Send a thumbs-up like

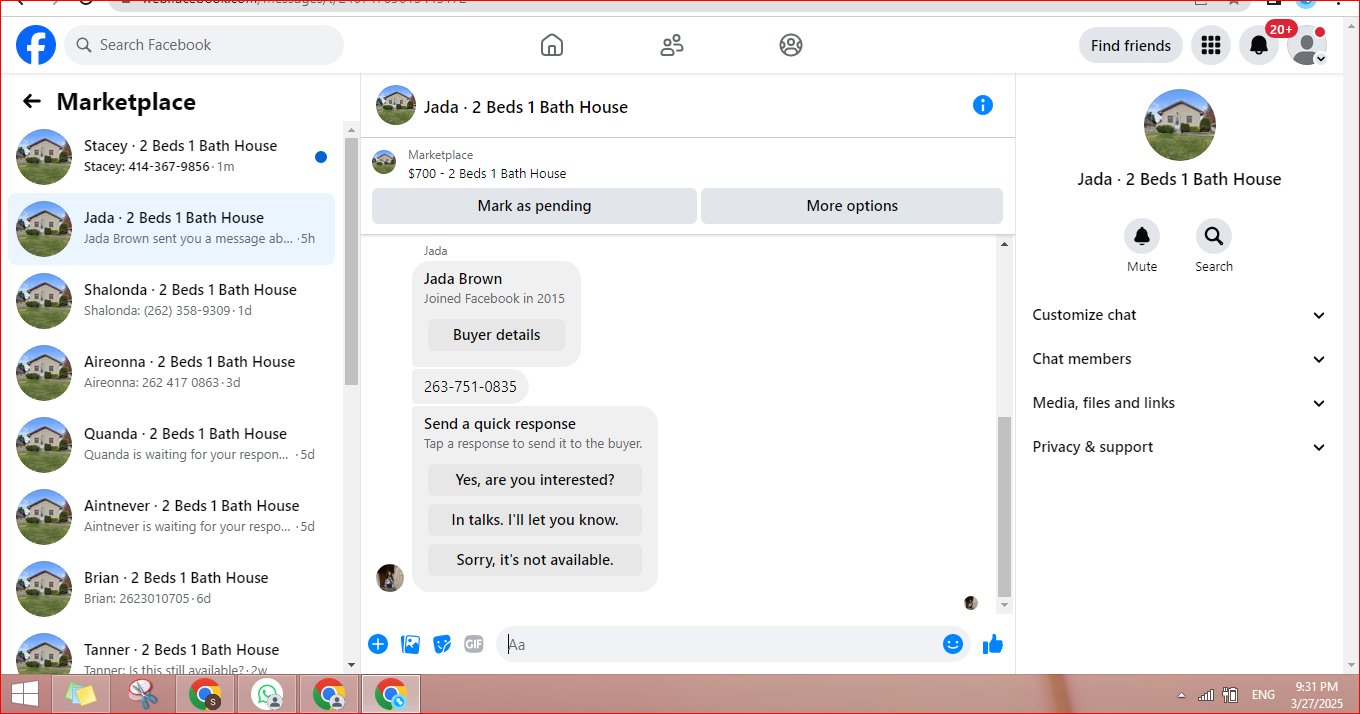993,644
